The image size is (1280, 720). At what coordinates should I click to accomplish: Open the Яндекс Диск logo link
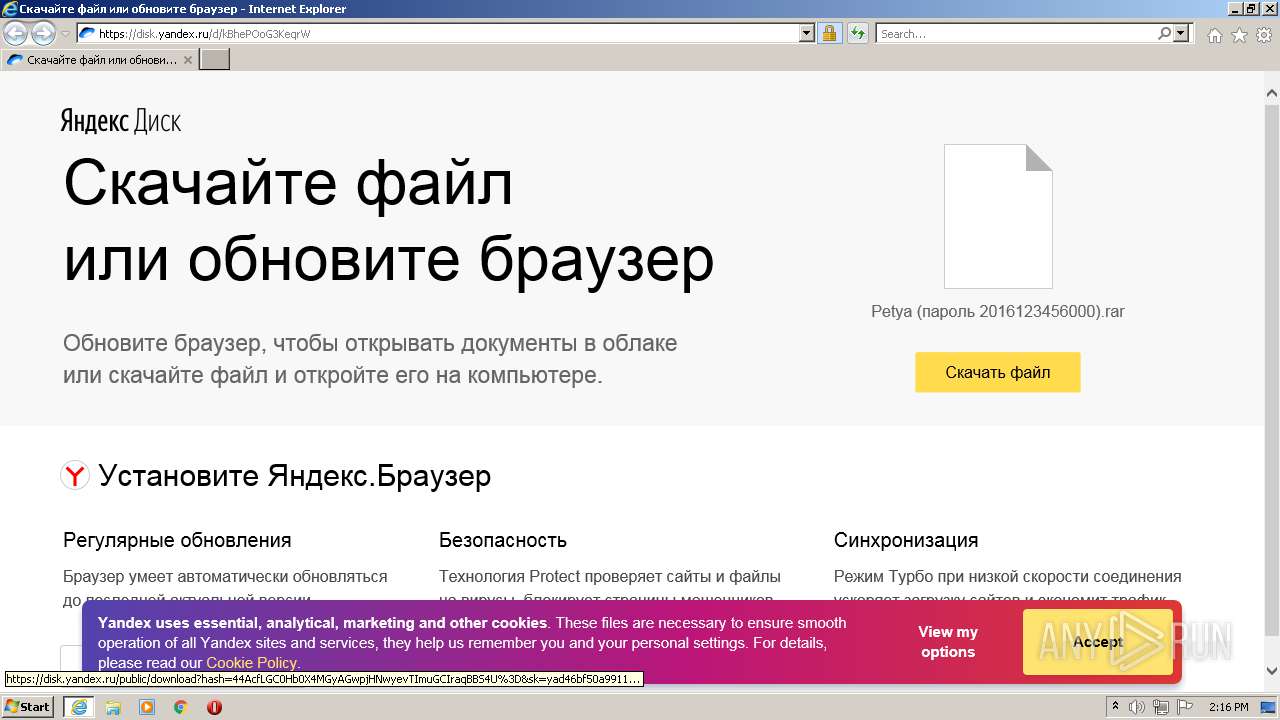[x=121, y=122]
